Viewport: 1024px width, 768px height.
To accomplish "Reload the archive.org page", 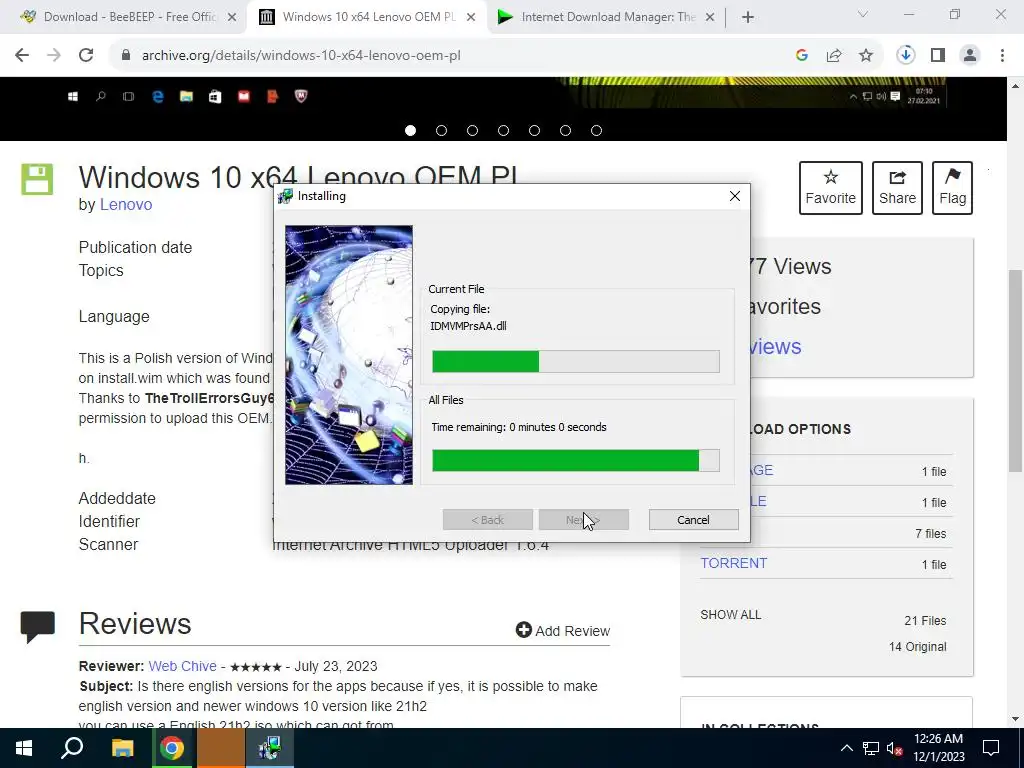I will (x=86, y=56).
